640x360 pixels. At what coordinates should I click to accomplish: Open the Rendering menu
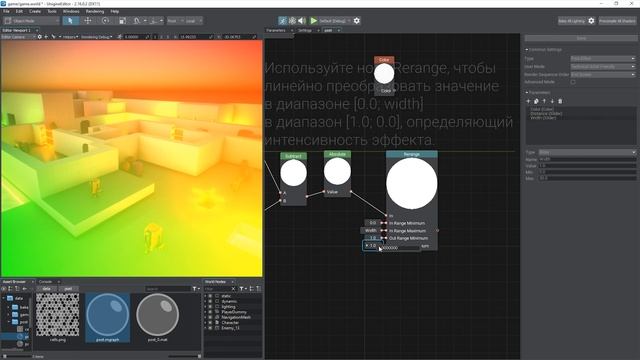pyautogui.click(x=95, y=11)
